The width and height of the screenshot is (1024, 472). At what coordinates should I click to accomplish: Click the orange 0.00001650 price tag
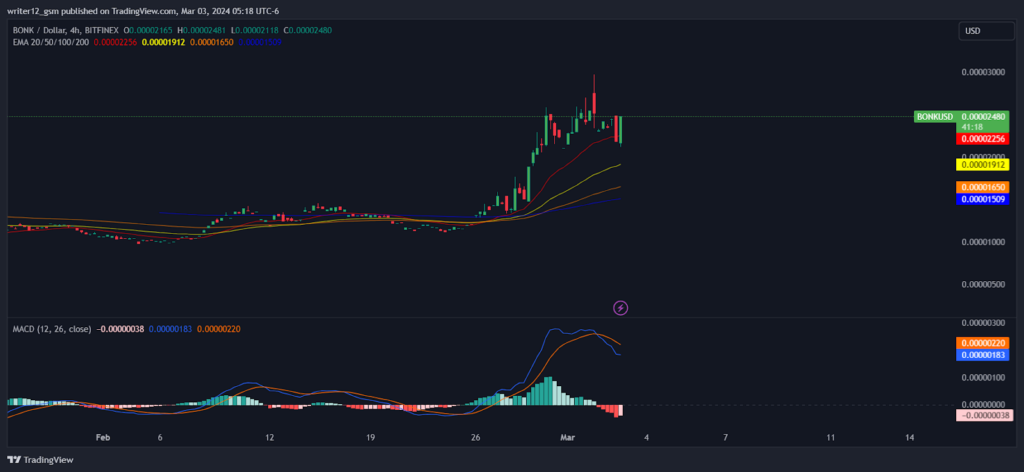tap(983, 187)
